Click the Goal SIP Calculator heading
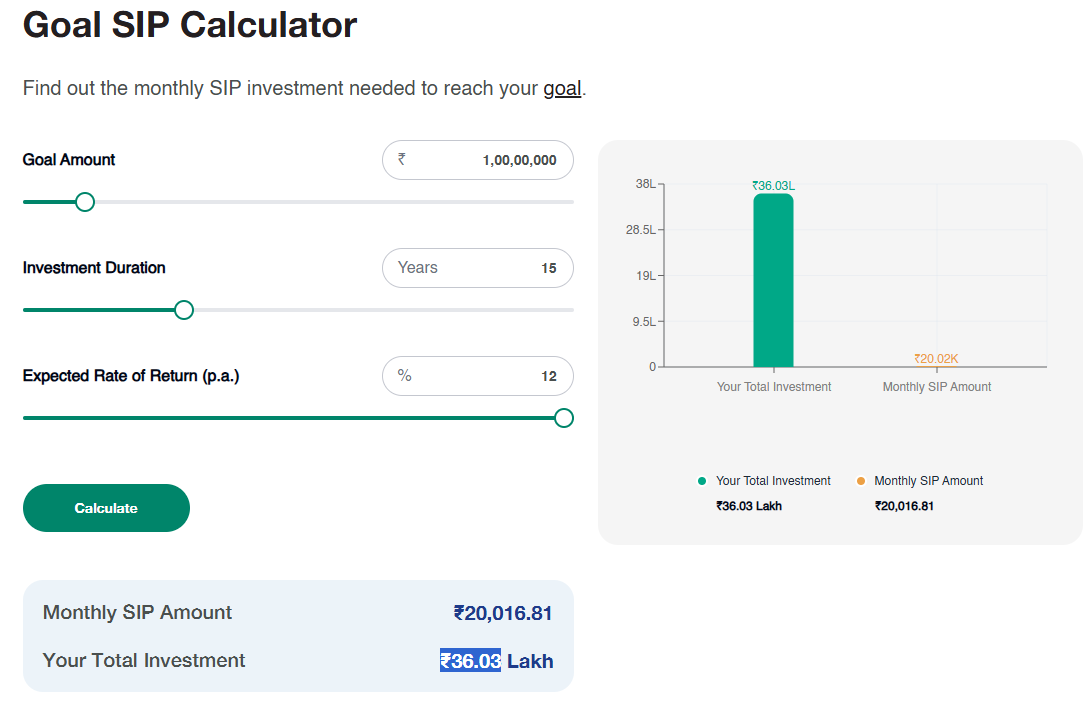 click(x=190, y=25)
